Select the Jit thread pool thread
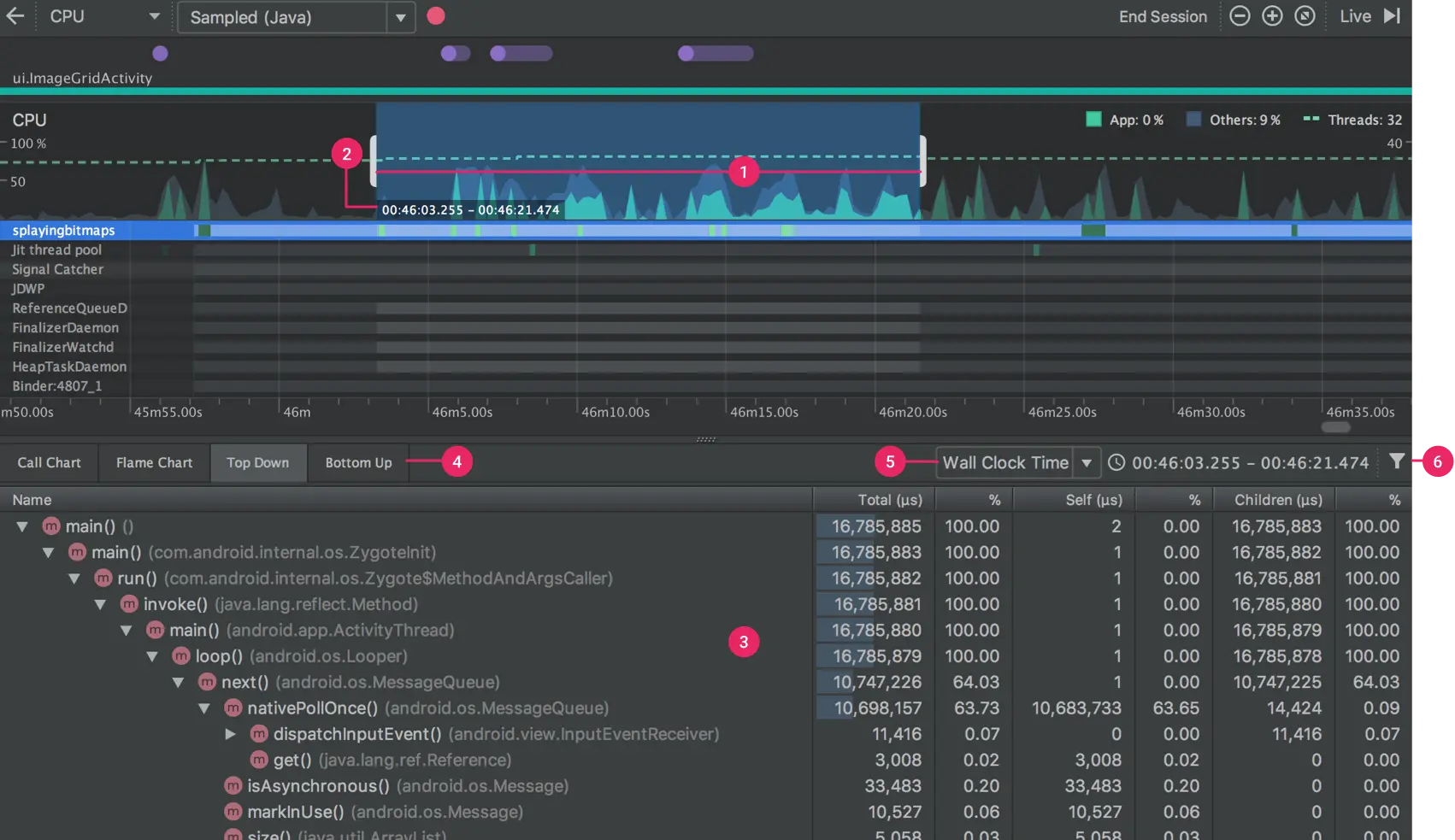1455x840 pixels. click(705, 250)
